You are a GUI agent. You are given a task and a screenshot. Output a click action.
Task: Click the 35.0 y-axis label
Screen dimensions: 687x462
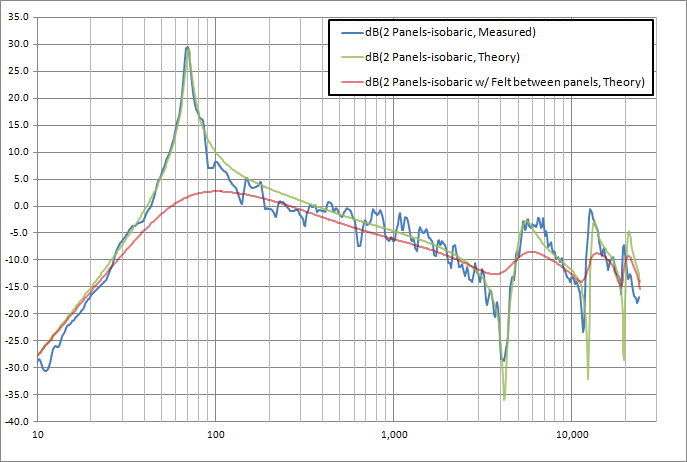point(18,17)
